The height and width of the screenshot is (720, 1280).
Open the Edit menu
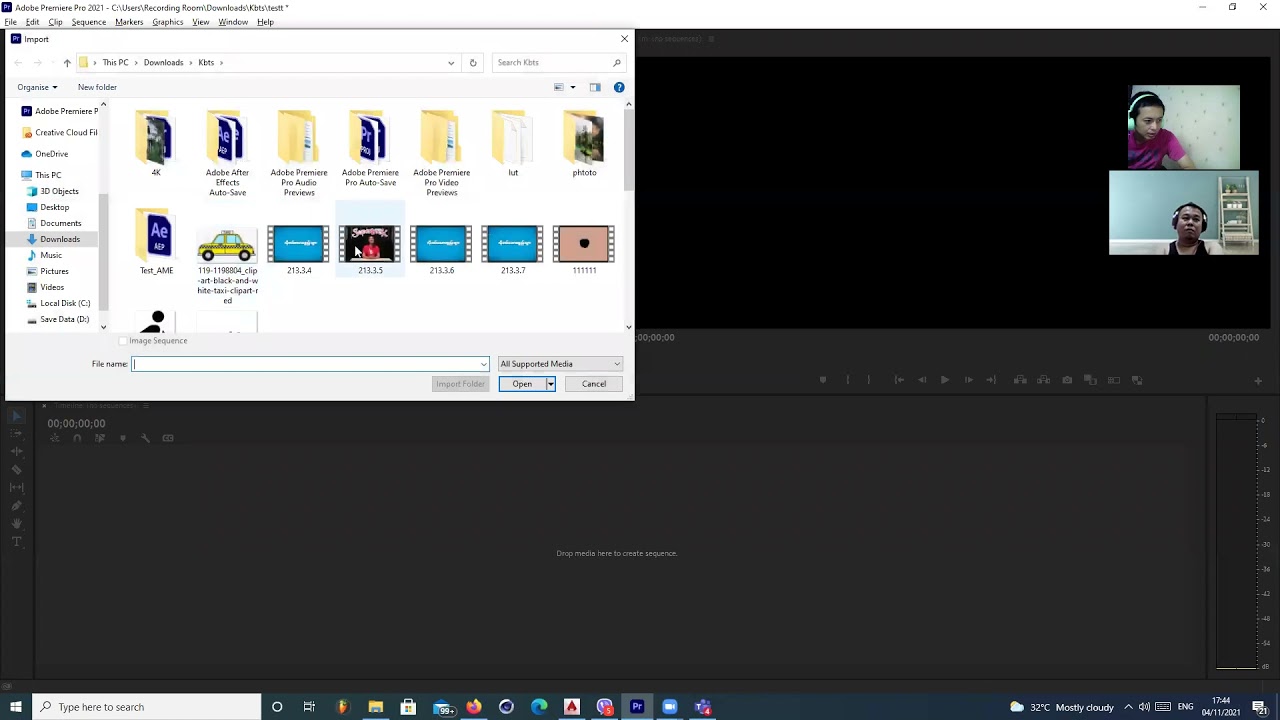(32, 22)
